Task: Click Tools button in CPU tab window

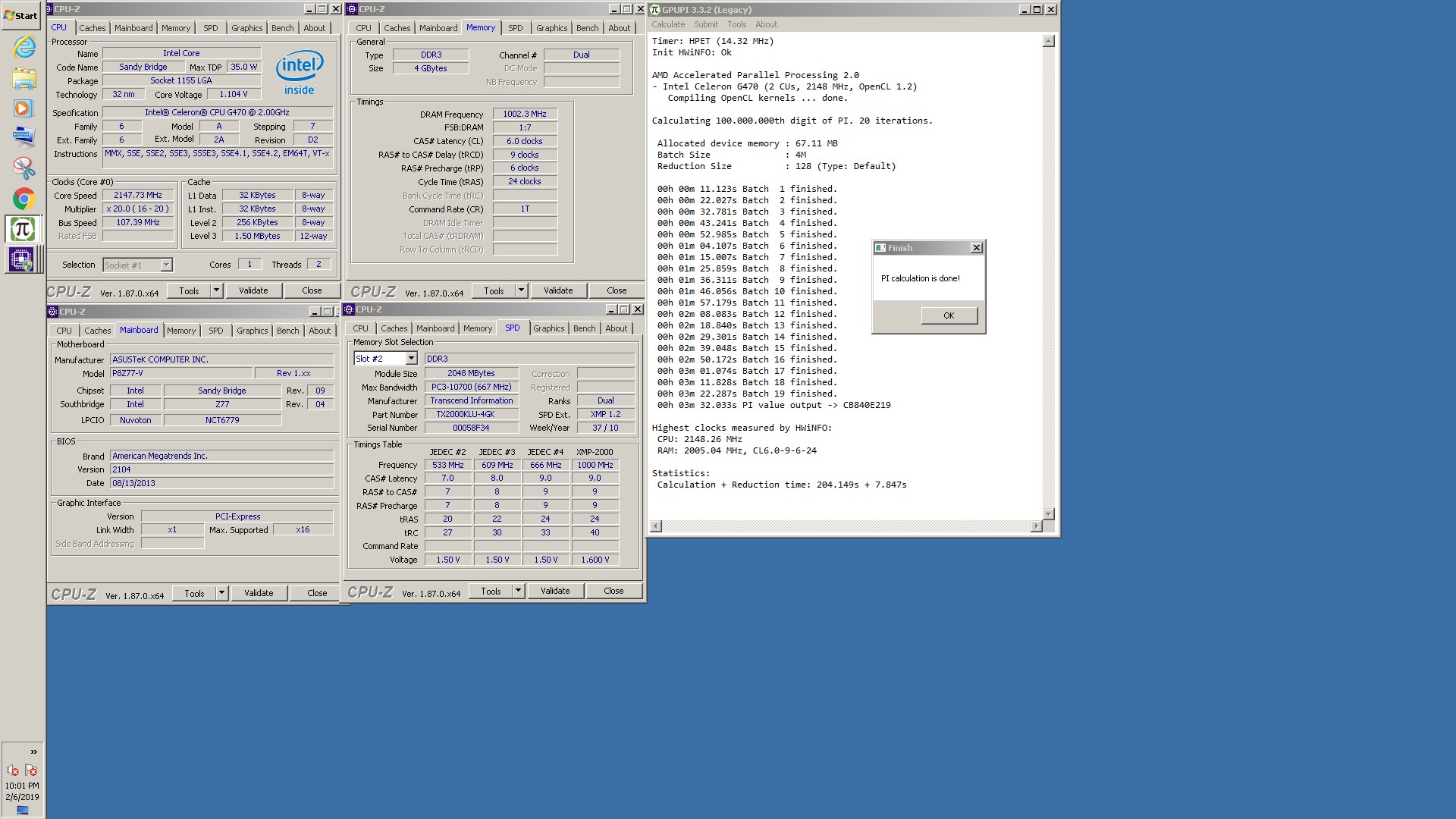Action: (189, 290)
